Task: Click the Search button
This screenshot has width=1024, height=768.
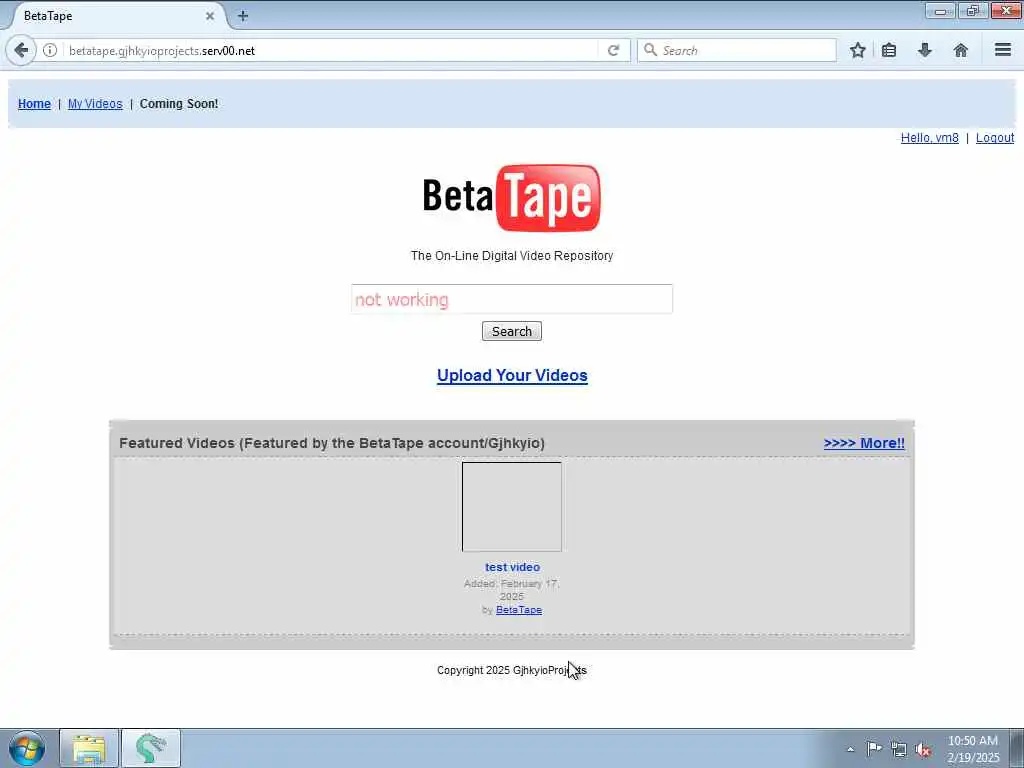Action: pos(511,331)
